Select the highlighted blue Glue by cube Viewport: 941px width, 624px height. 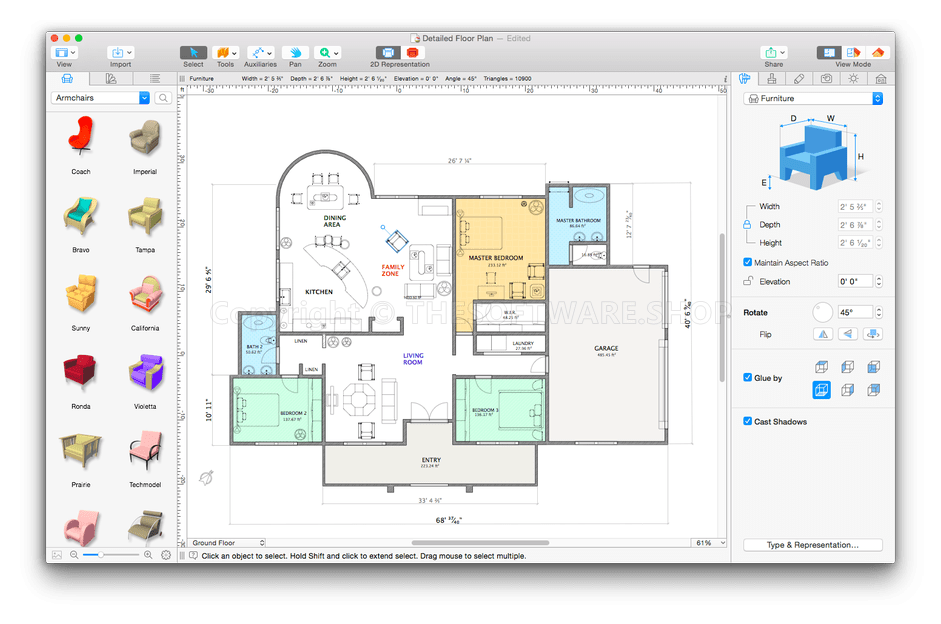(x=822, y=390)
